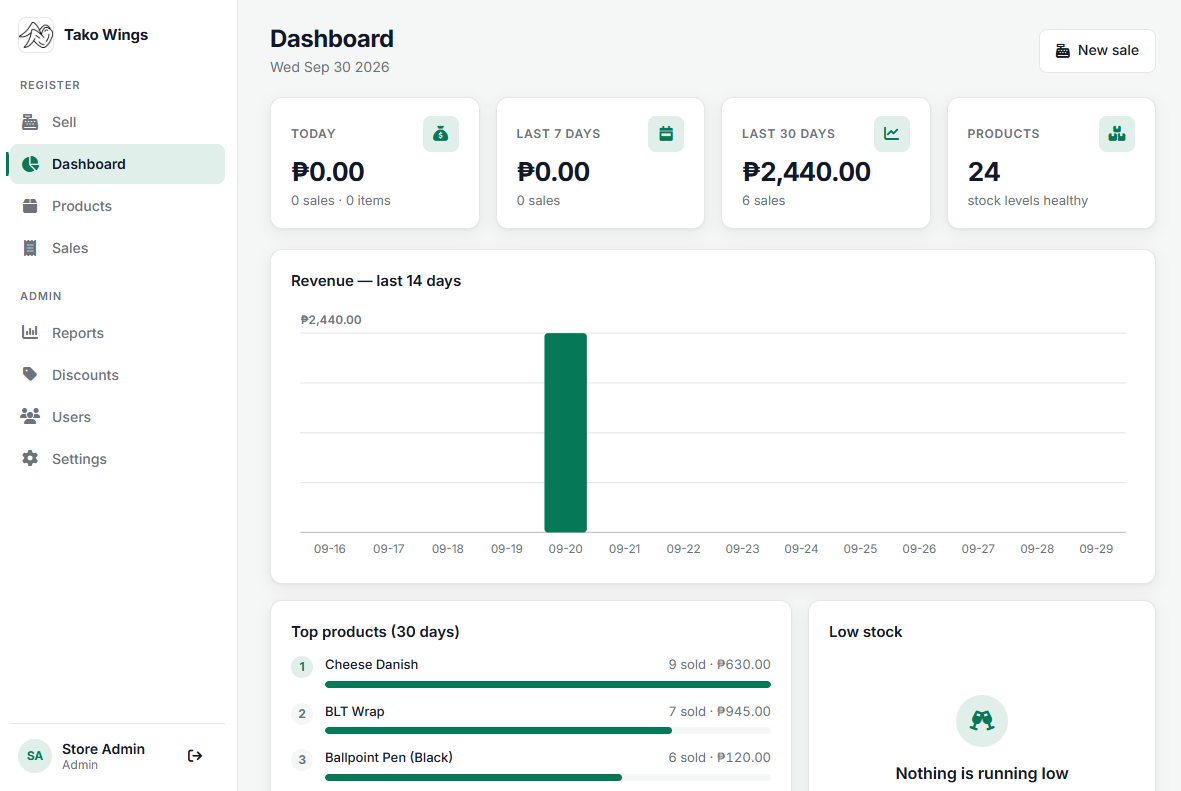Click the Ballpoint Pen (Black) progress bar
The height and width of the screenshot is (791, 1181).
(x=548, y=777)
